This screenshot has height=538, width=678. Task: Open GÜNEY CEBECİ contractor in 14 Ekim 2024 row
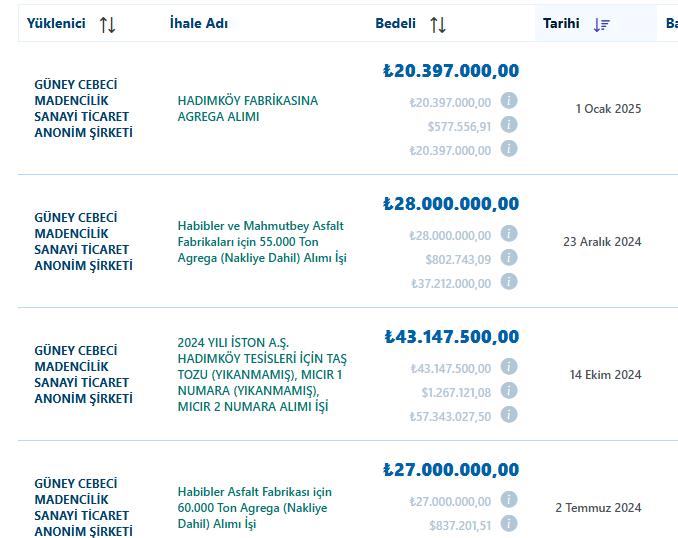click(83, 375)
